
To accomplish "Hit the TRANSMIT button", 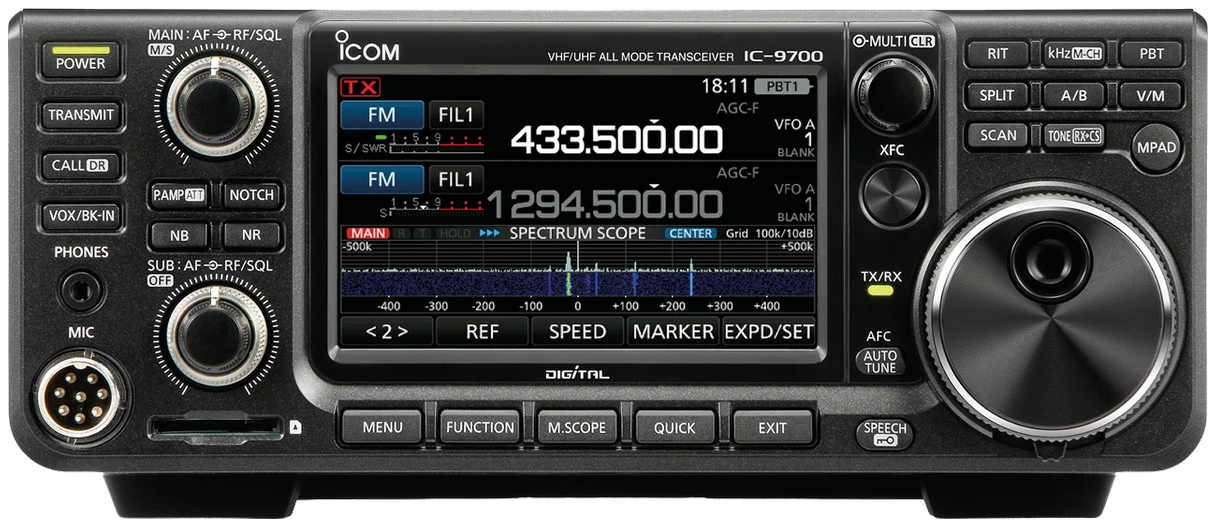I will pos(80,115).
